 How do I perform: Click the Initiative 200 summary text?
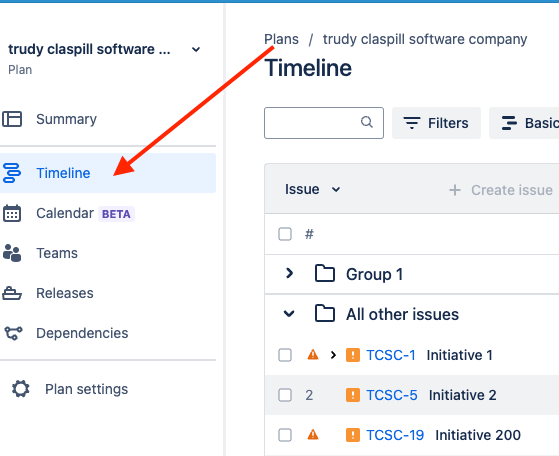coord(478,435)
